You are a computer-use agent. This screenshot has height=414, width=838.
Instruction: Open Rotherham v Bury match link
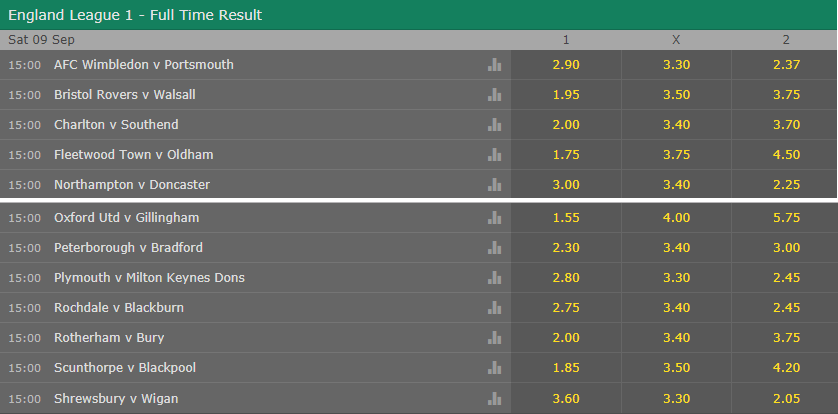click(109, 338)
